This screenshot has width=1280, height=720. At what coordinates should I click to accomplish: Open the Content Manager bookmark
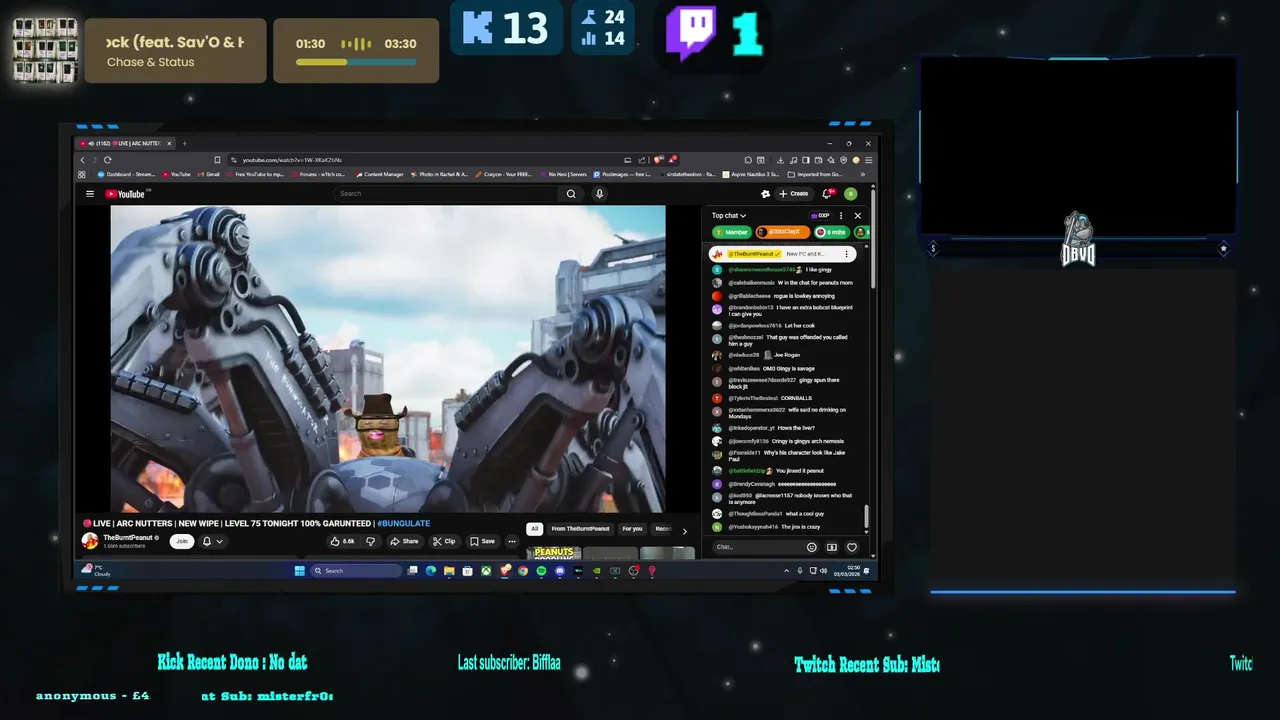coord(379,174)
